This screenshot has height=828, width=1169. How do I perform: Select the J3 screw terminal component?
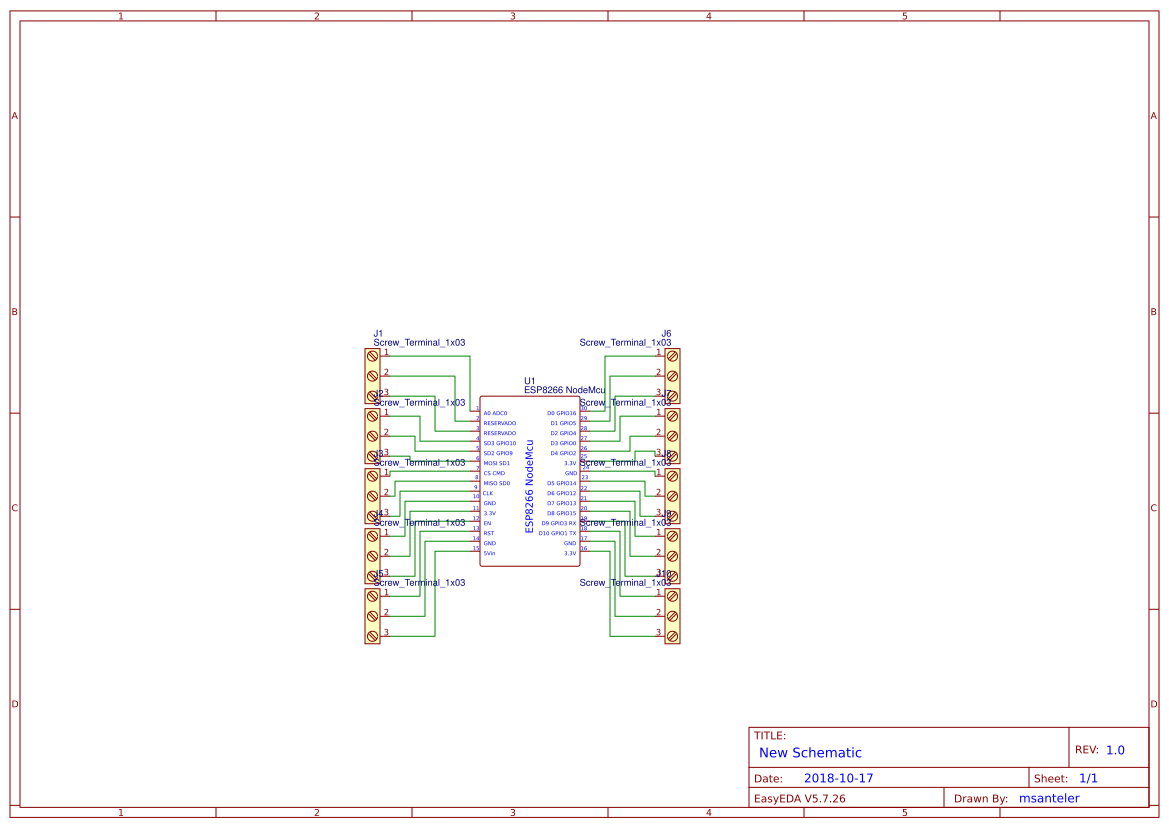[372, 496]
